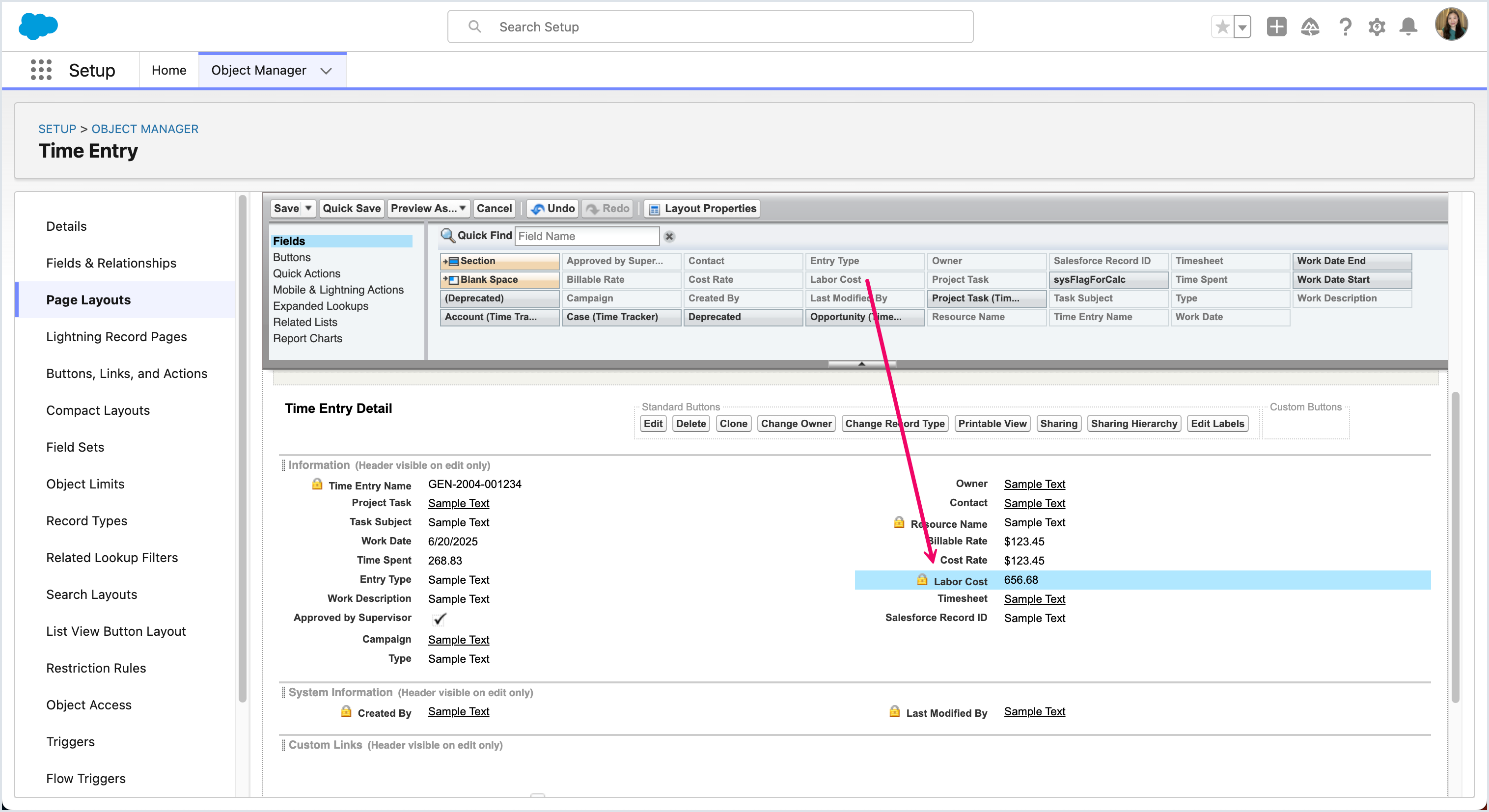Click the Trailhead guidance icon

pyautogui.click(x=1310, y=27)
